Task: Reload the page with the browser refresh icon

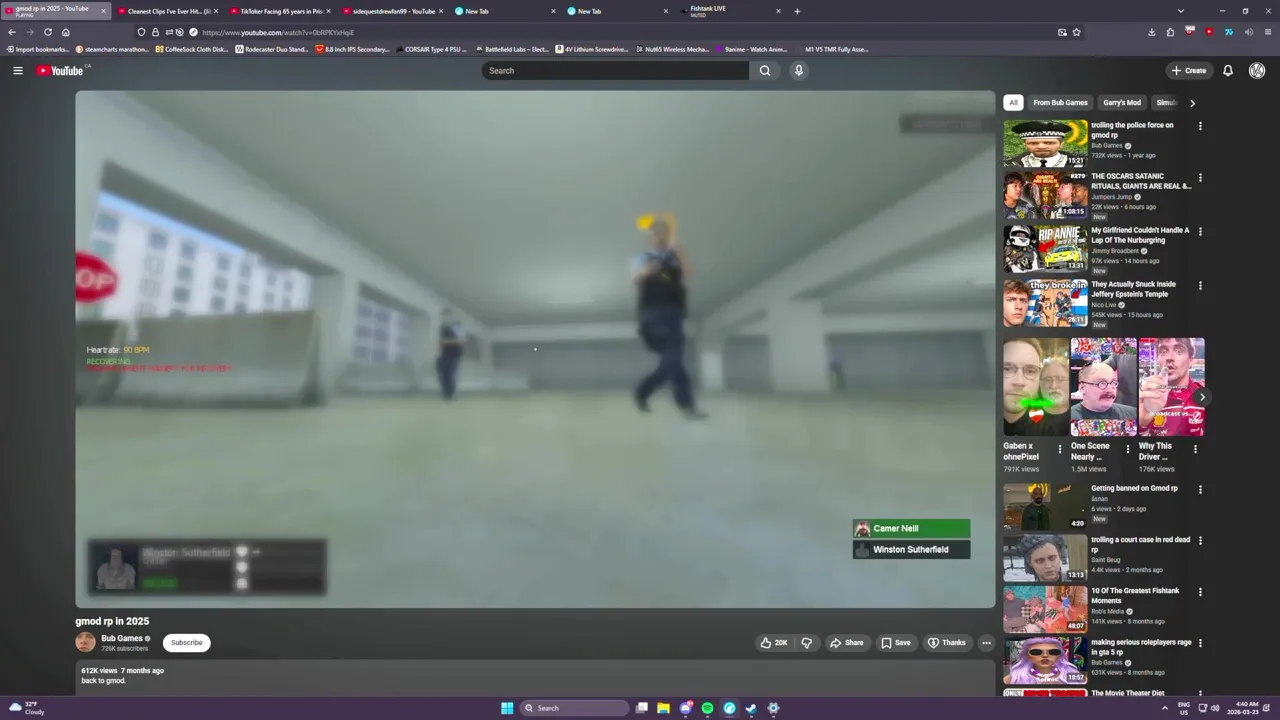Action: click(x=47, y=32)
